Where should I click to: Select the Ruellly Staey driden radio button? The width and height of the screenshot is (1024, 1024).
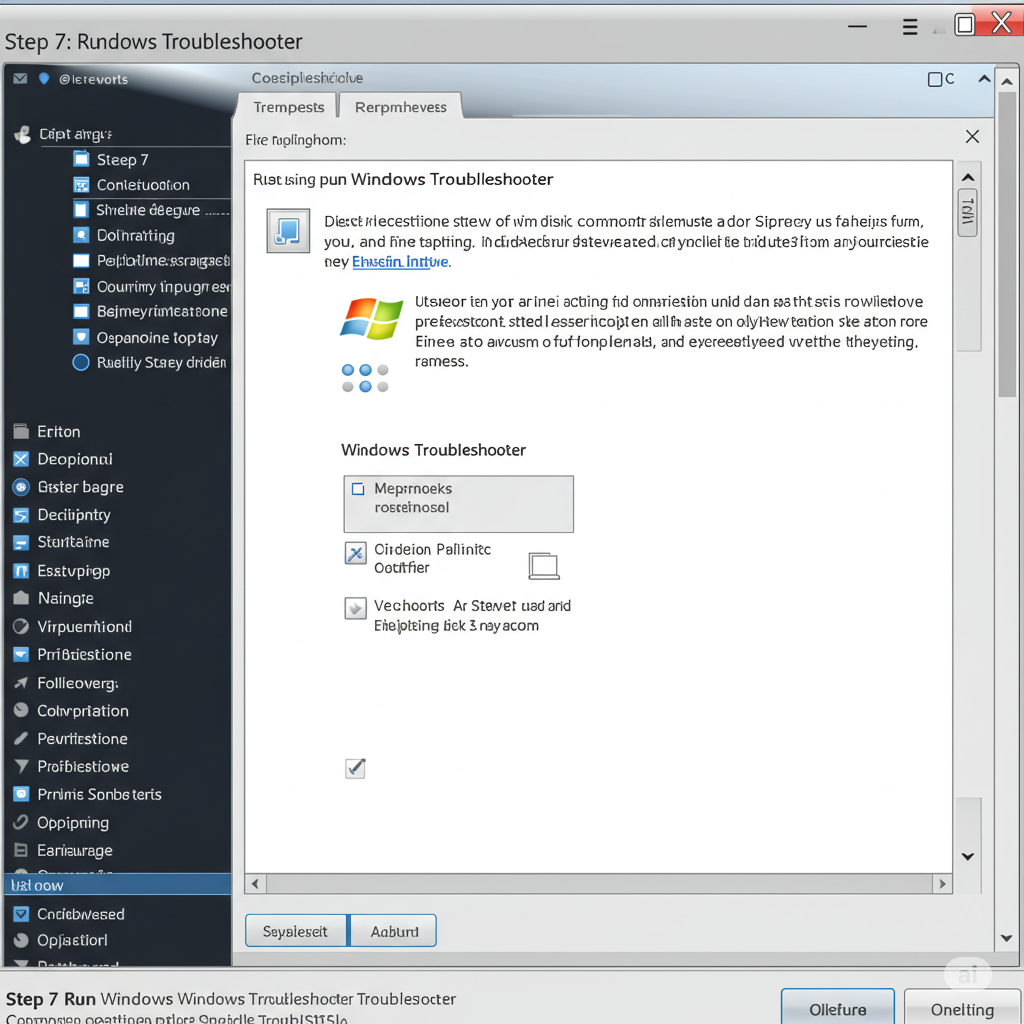click(81, 362)
